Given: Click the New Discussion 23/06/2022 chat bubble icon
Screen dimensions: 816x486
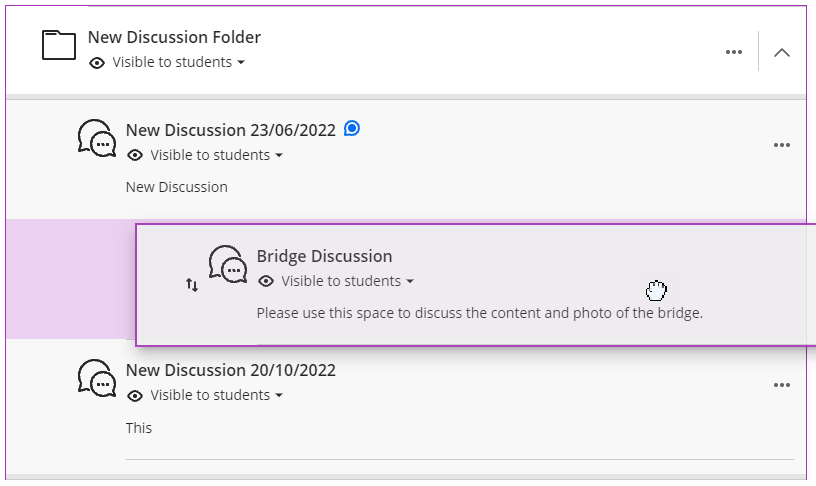Looking at the screenshot, I should click(x=97, y=138).
